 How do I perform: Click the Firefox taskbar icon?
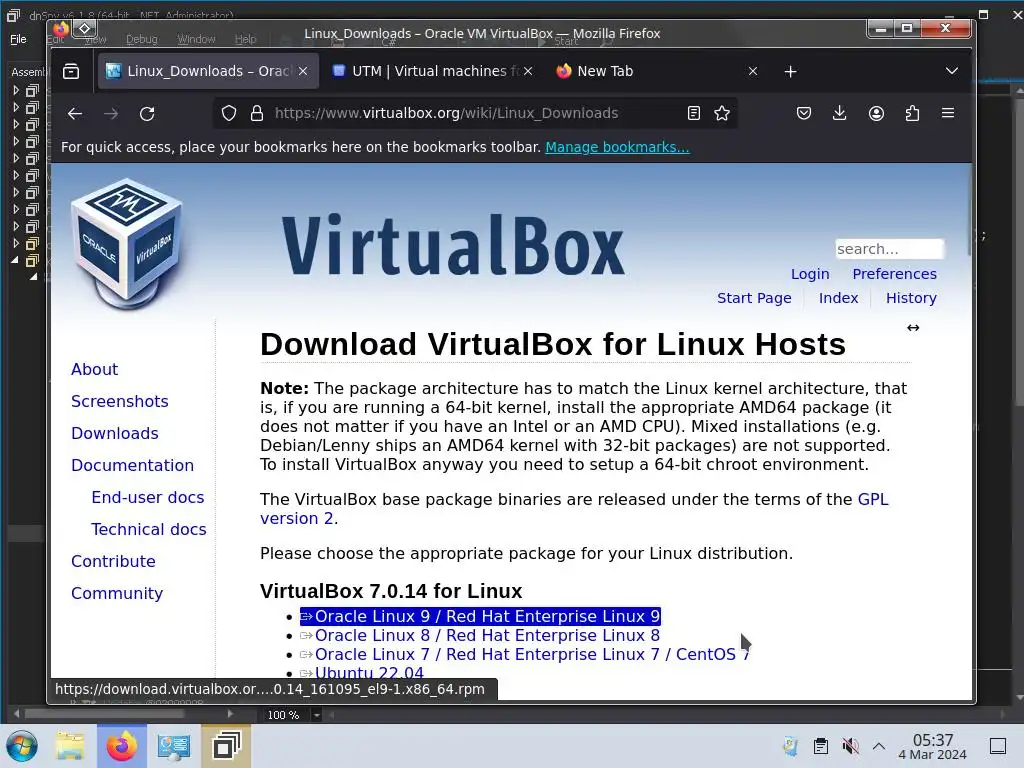click(122, 746)
